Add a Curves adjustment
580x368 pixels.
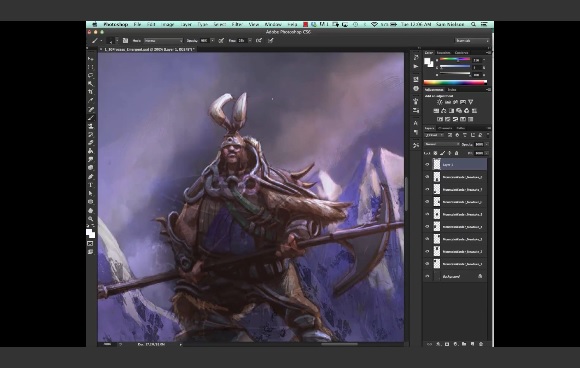(x=455, y=102)
